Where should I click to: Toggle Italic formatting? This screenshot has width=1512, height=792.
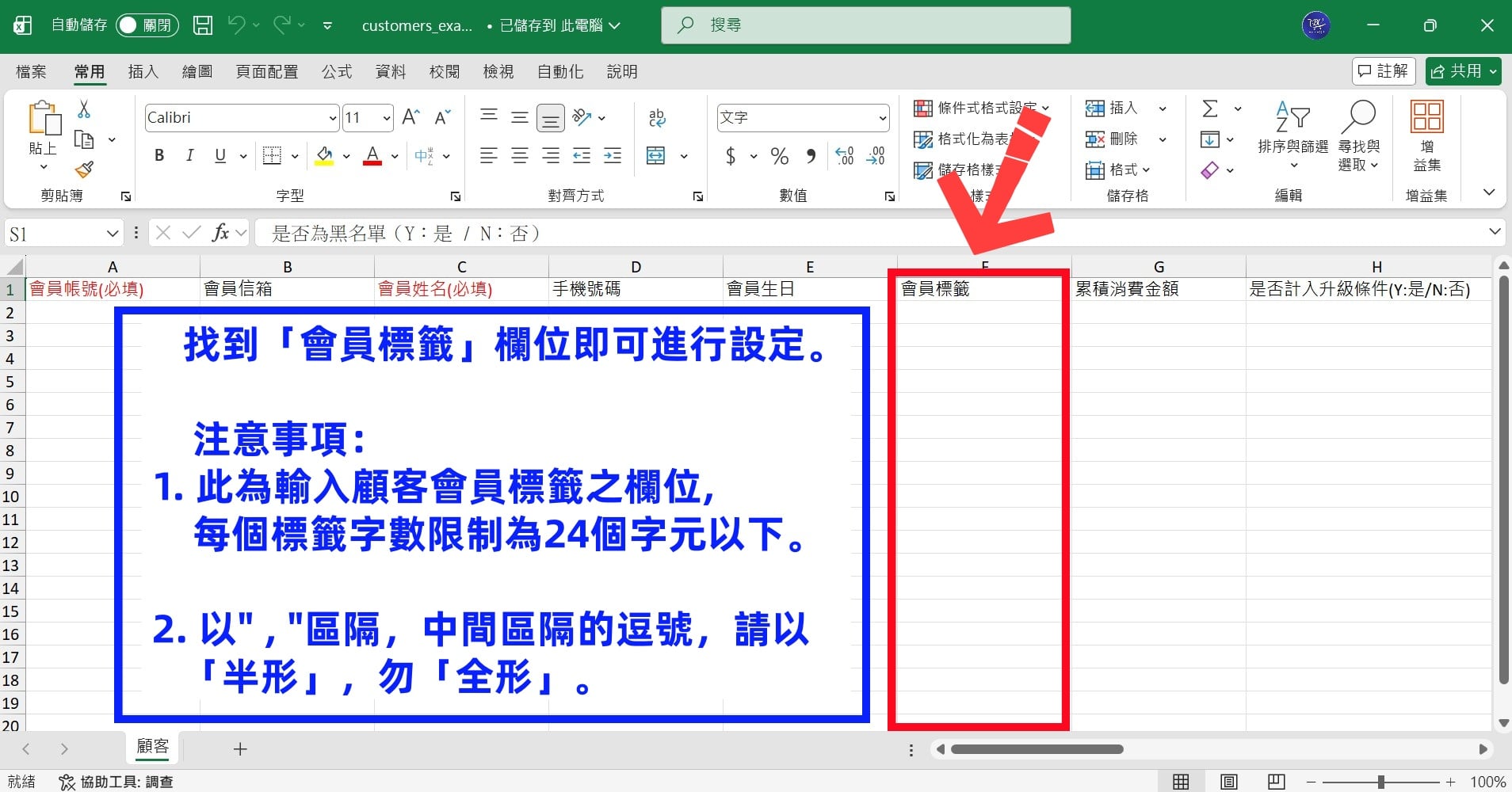pos(189,155)
